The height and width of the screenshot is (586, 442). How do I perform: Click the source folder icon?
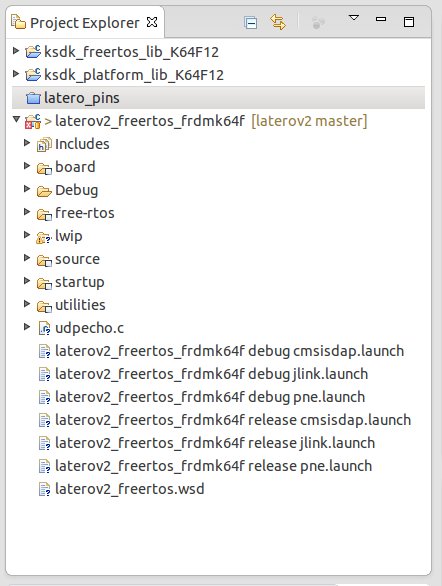pyautogui.click(x=44, y=260)
